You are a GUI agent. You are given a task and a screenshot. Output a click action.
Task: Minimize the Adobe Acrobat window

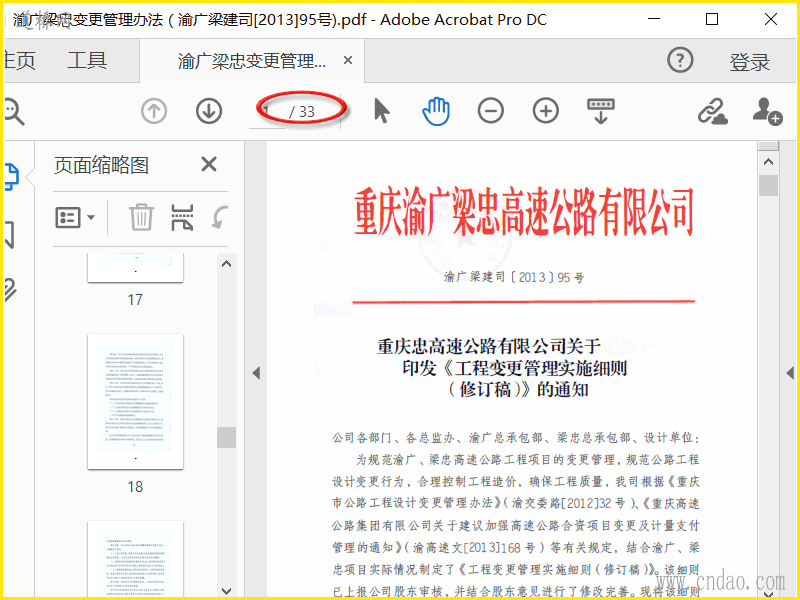tap(654, 19)
